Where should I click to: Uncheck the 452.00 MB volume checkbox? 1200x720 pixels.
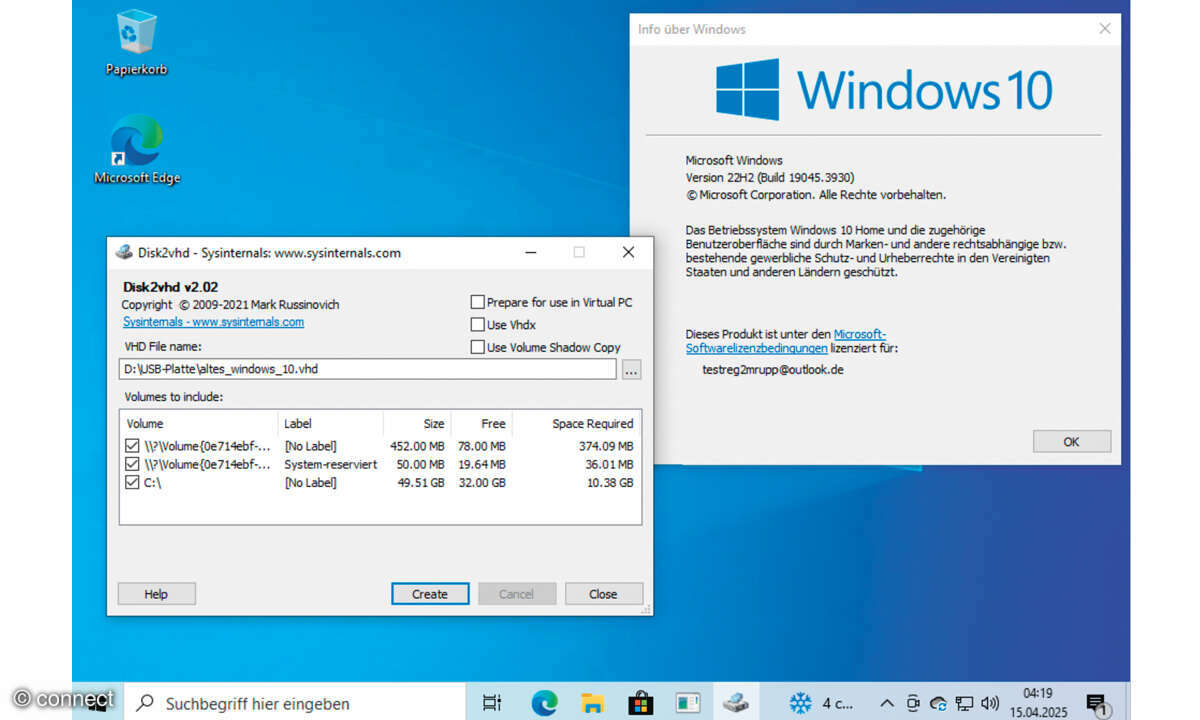tap(133, 446)
